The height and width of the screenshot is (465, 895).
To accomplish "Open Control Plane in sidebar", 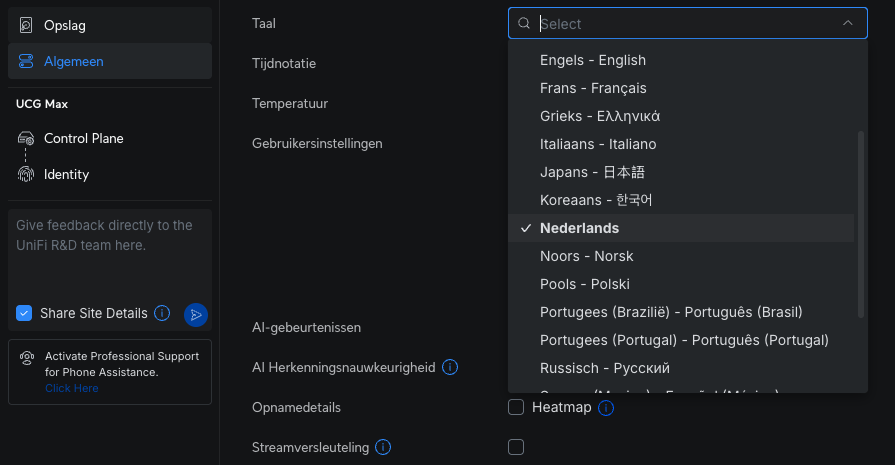I will pyautogui.click(x=83, y=138).
